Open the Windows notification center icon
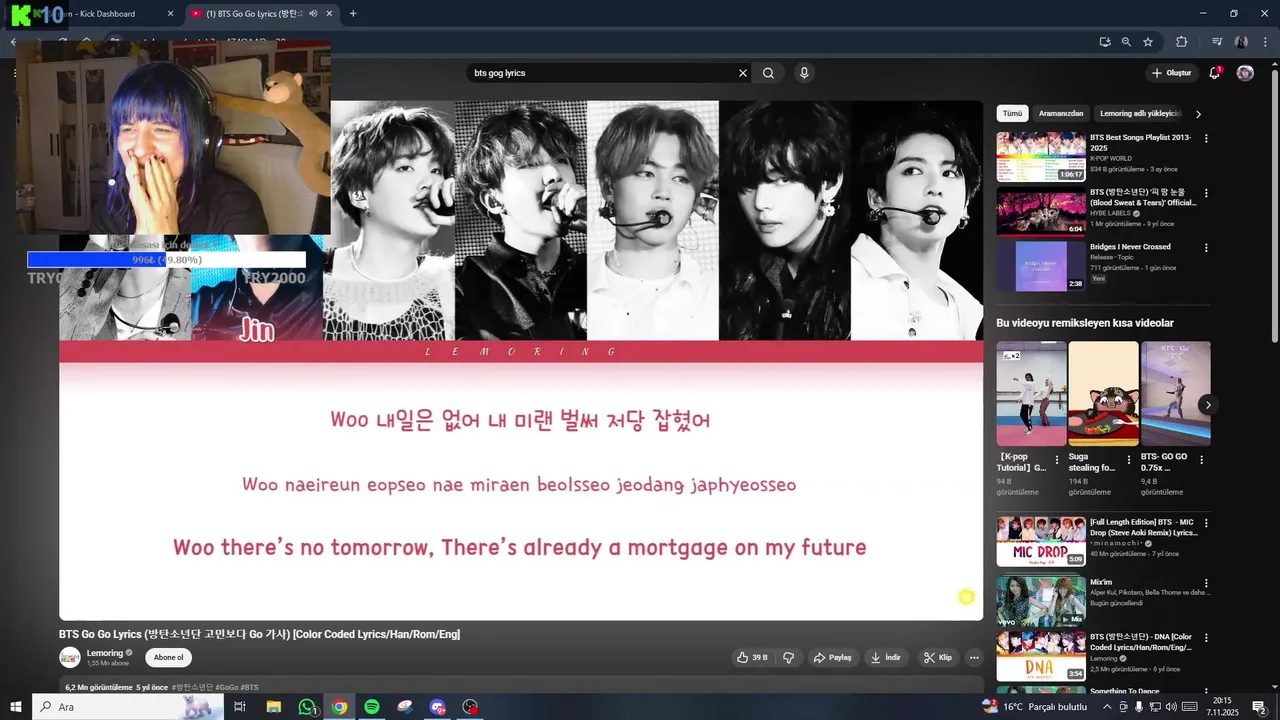 (1259, 707)
